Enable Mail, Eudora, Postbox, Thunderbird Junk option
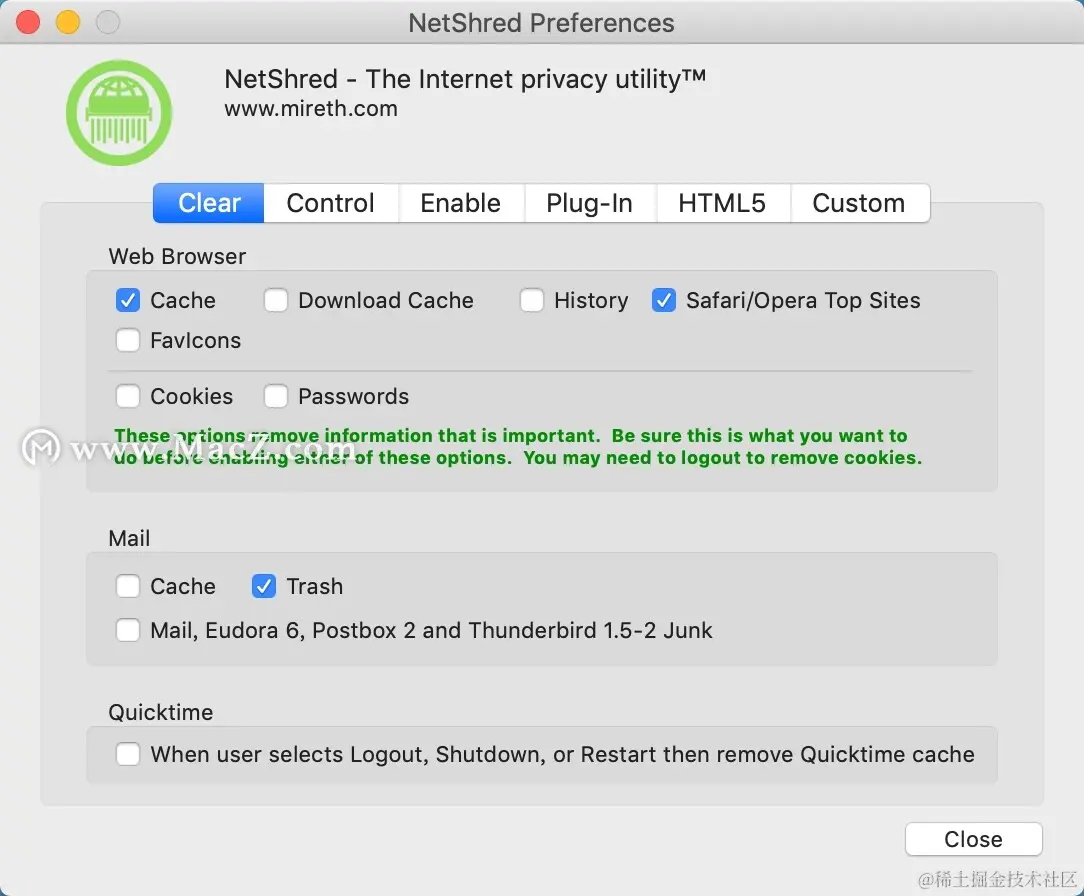 click(x=128, y=630)
